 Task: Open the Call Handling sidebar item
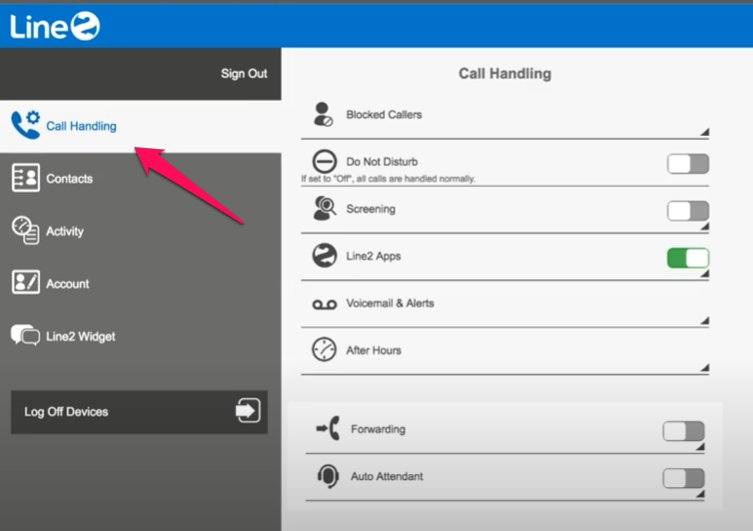pos(140,126)
